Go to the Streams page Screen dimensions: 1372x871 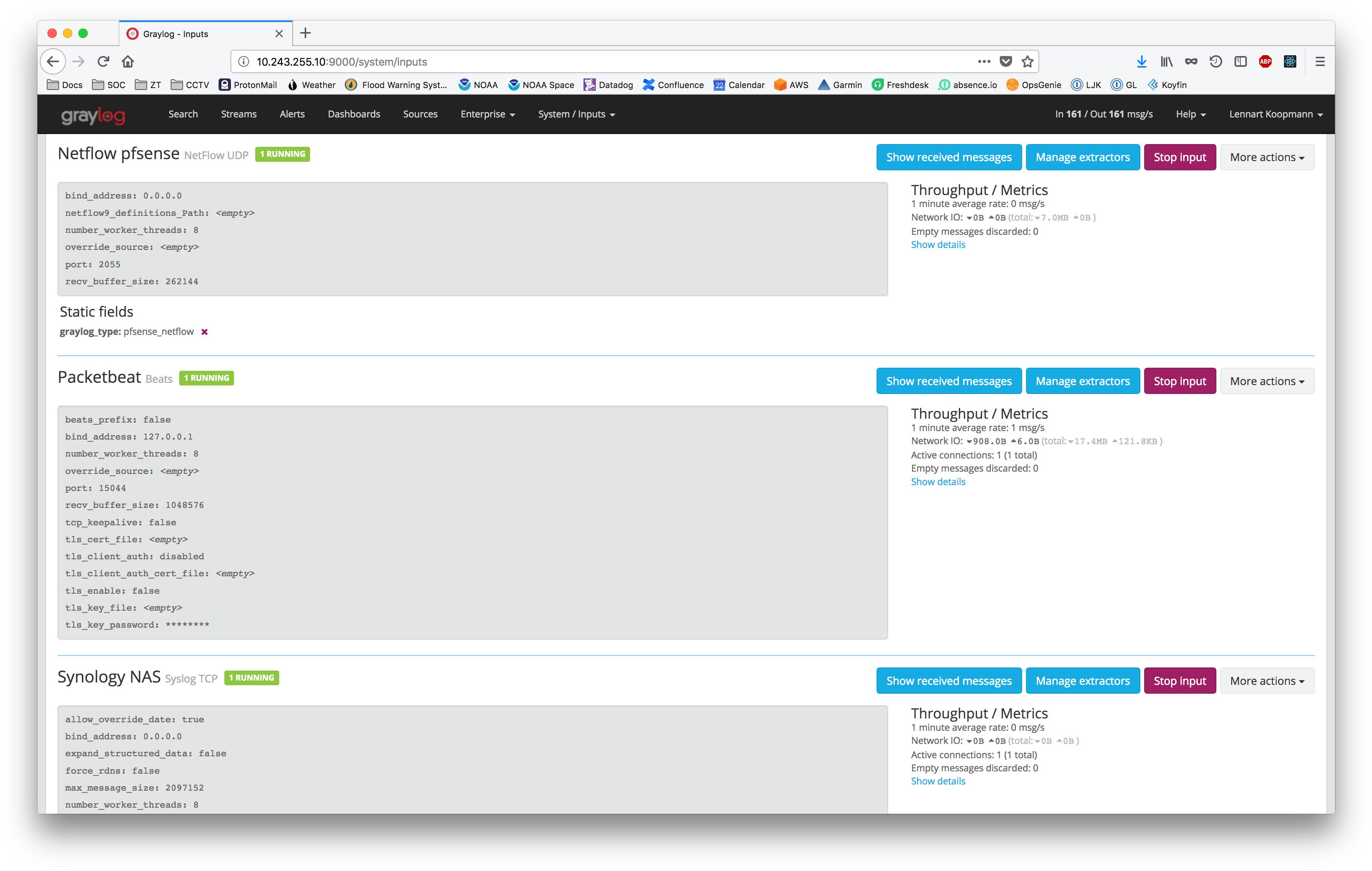pos(239,114)
